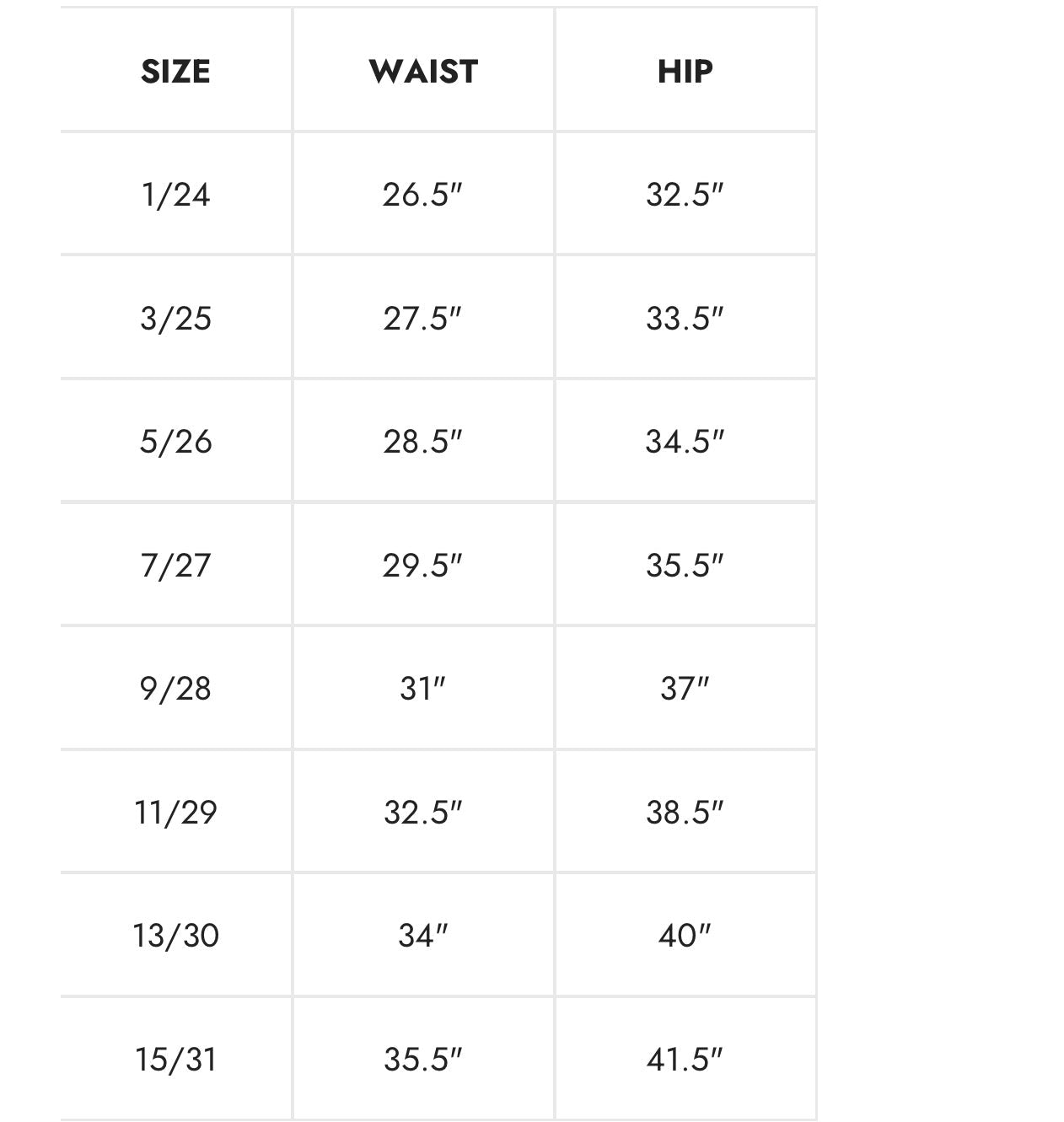Click the WAIST column header
1064x1122 pixels.
point(423,72)
